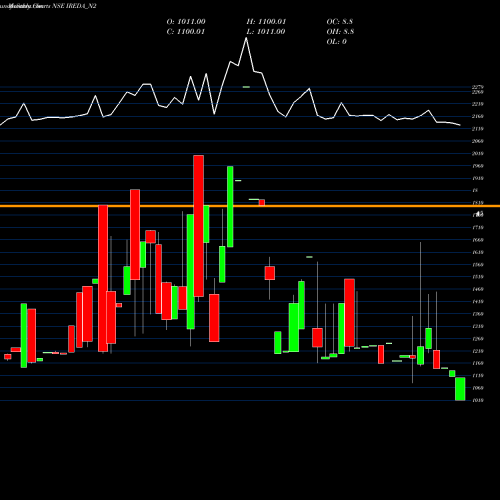Click the lowest price axis label
Image resolution: width=500 pixels, height=500 pixels.
pyautogui.click(x=478, y=400)
